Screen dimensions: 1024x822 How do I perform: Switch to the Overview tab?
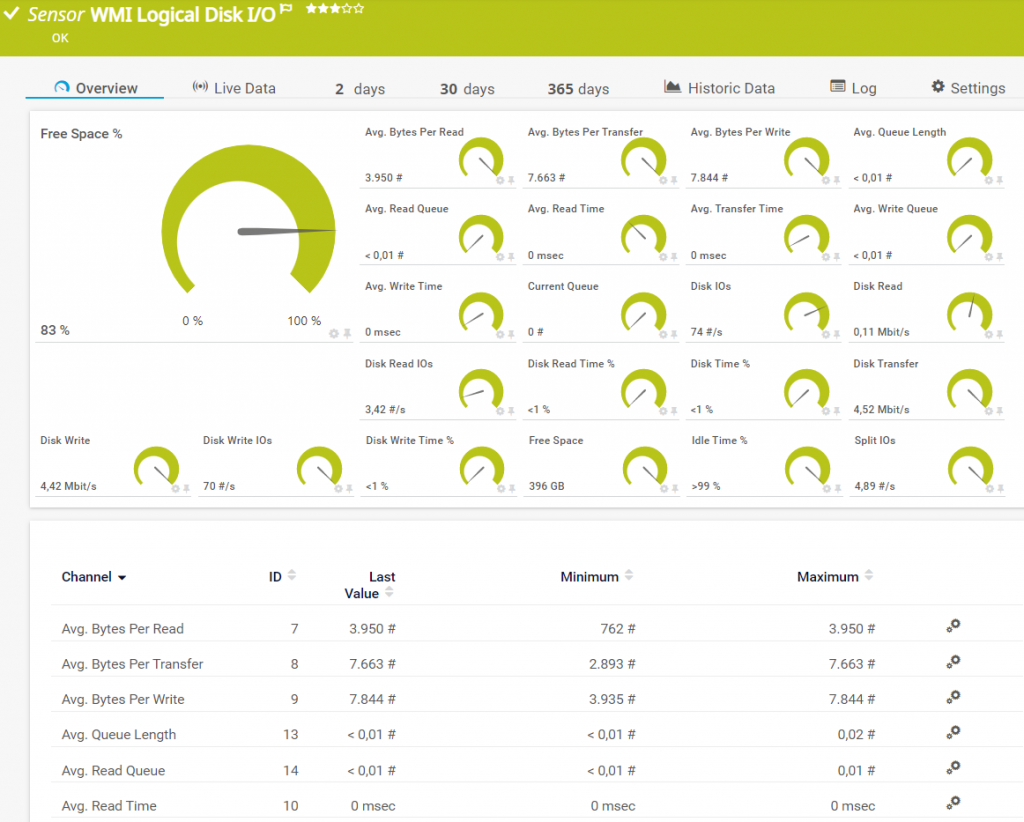[x=105, y=87]
